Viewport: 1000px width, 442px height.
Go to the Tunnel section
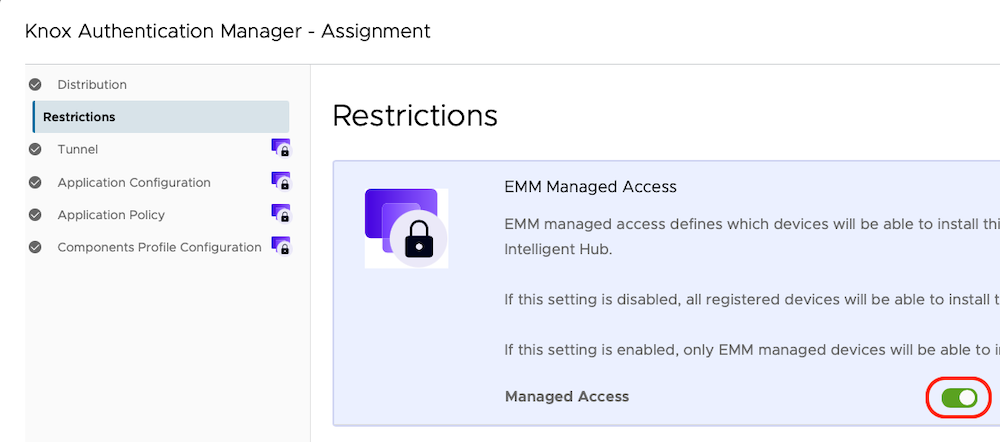coord(78,150)
